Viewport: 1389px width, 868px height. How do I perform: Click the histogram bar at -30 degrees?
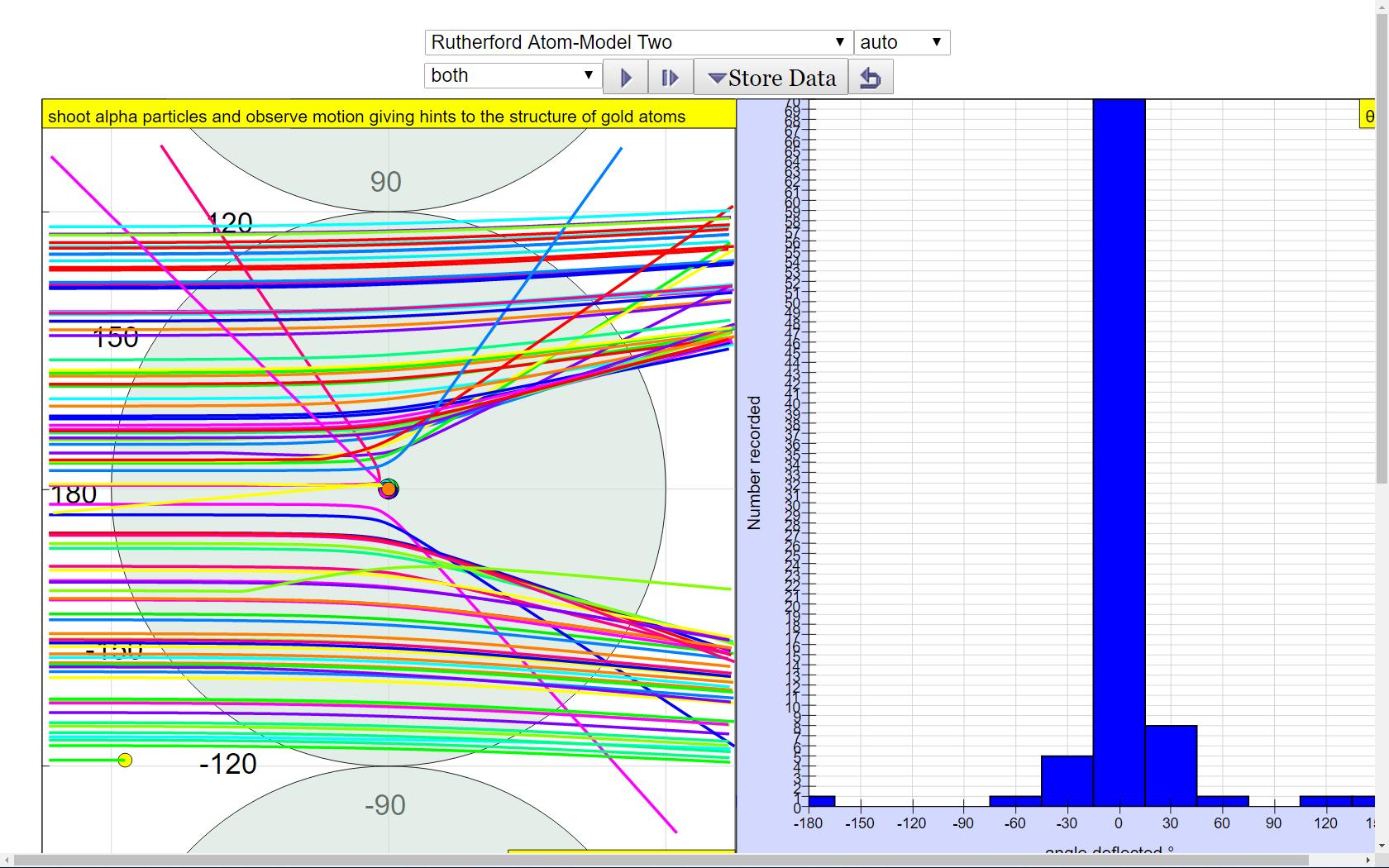[x=1067, y=780]
